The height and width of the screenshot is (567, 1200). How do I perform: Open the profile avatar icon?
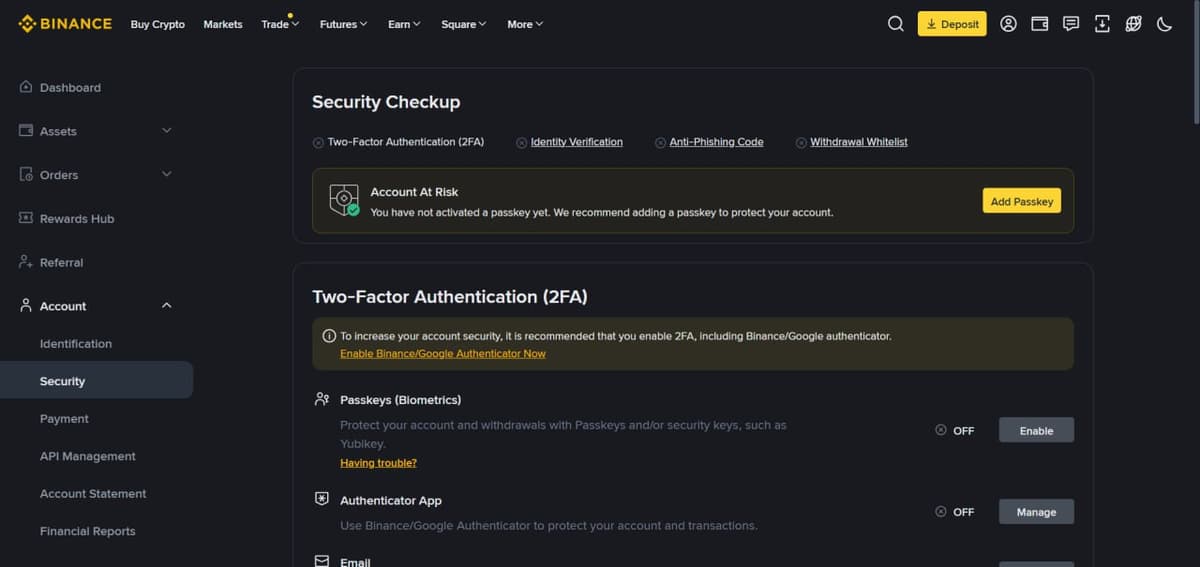1008,24
